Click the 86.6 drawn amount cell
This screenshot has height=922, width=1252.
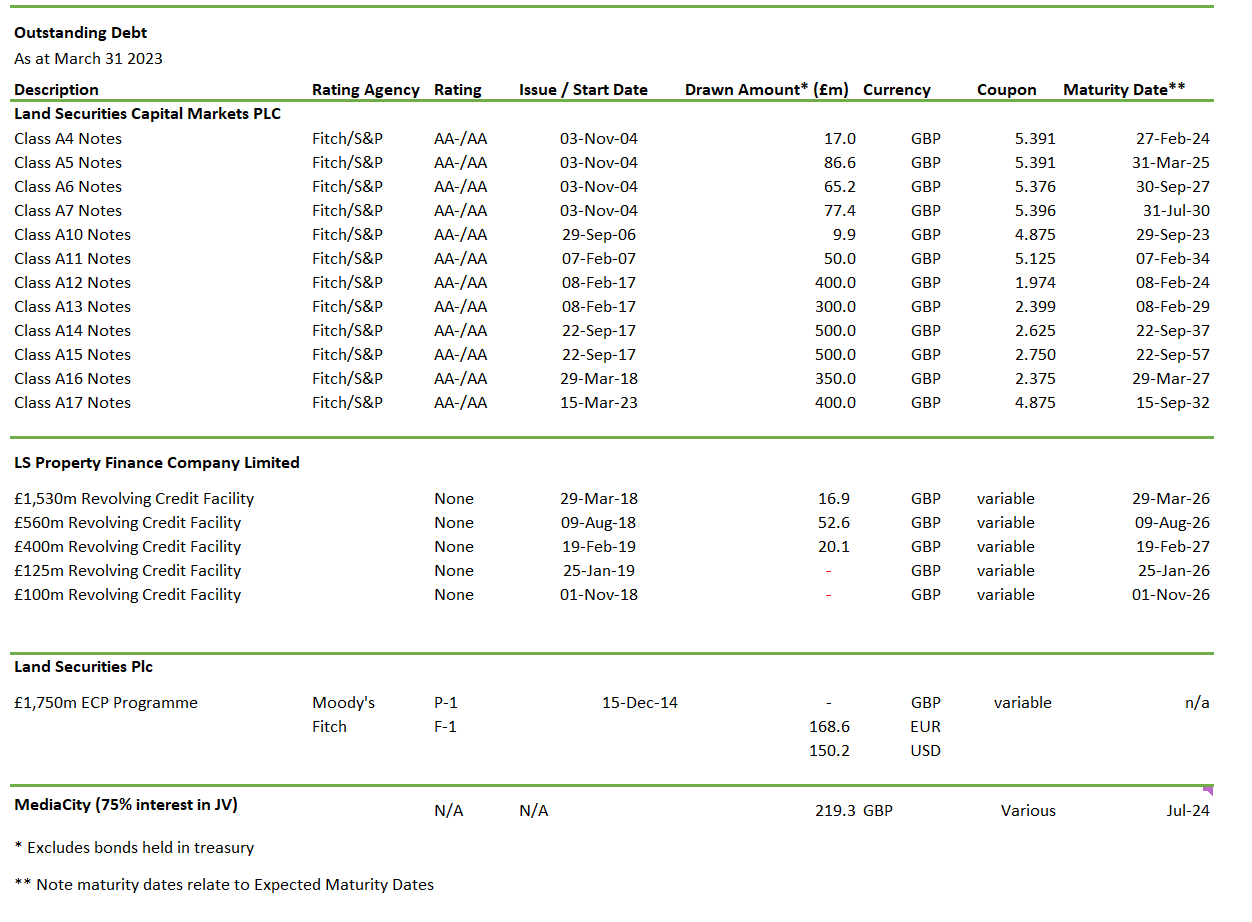[840, 162]
